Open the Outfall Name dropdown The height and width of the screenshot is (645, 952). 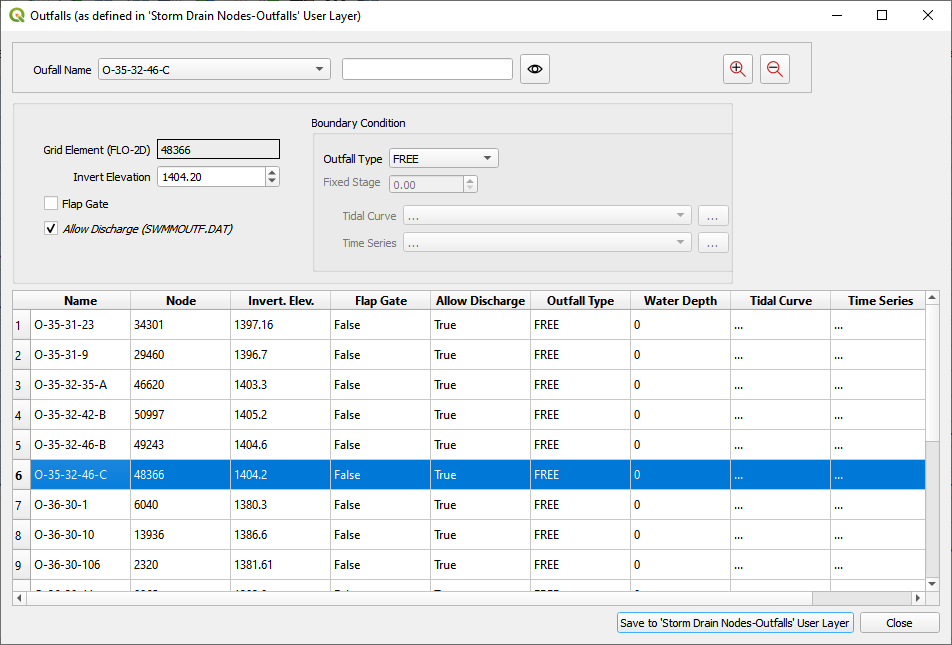coord(214,69)
